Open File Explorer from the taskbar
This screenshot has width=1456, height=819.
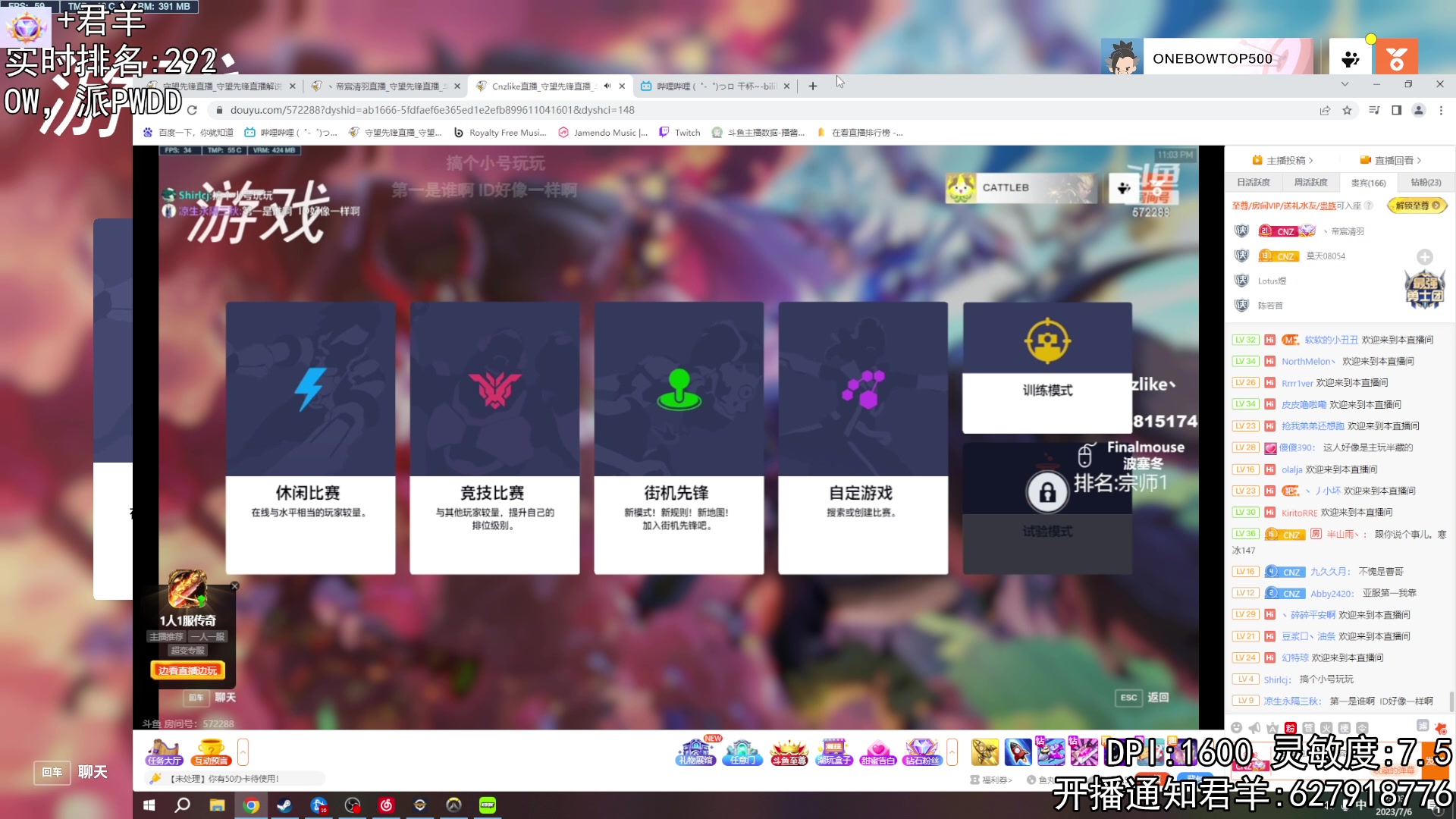tap(217, 805)
